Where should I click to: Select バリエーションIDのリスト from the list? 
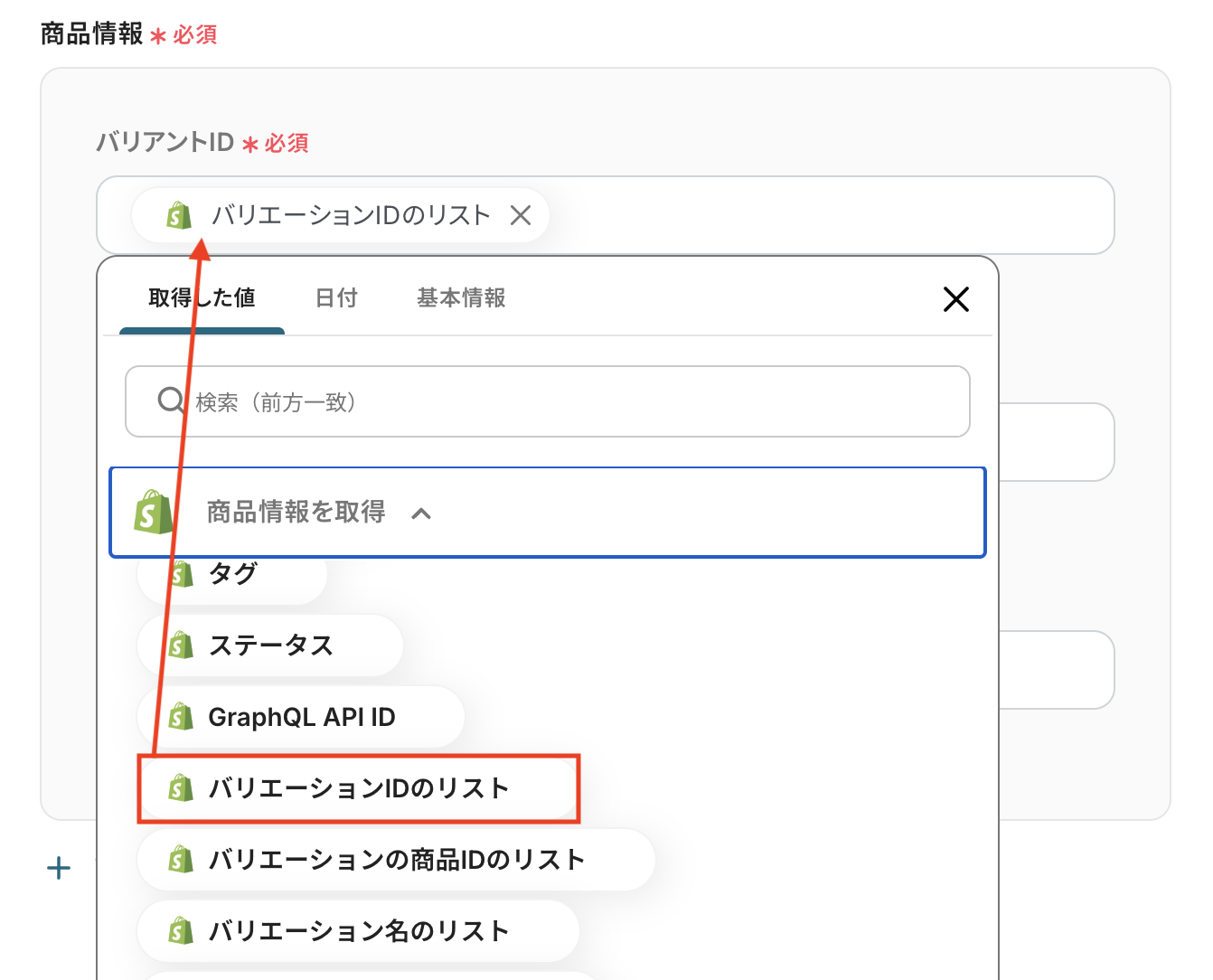click(359, 788)
